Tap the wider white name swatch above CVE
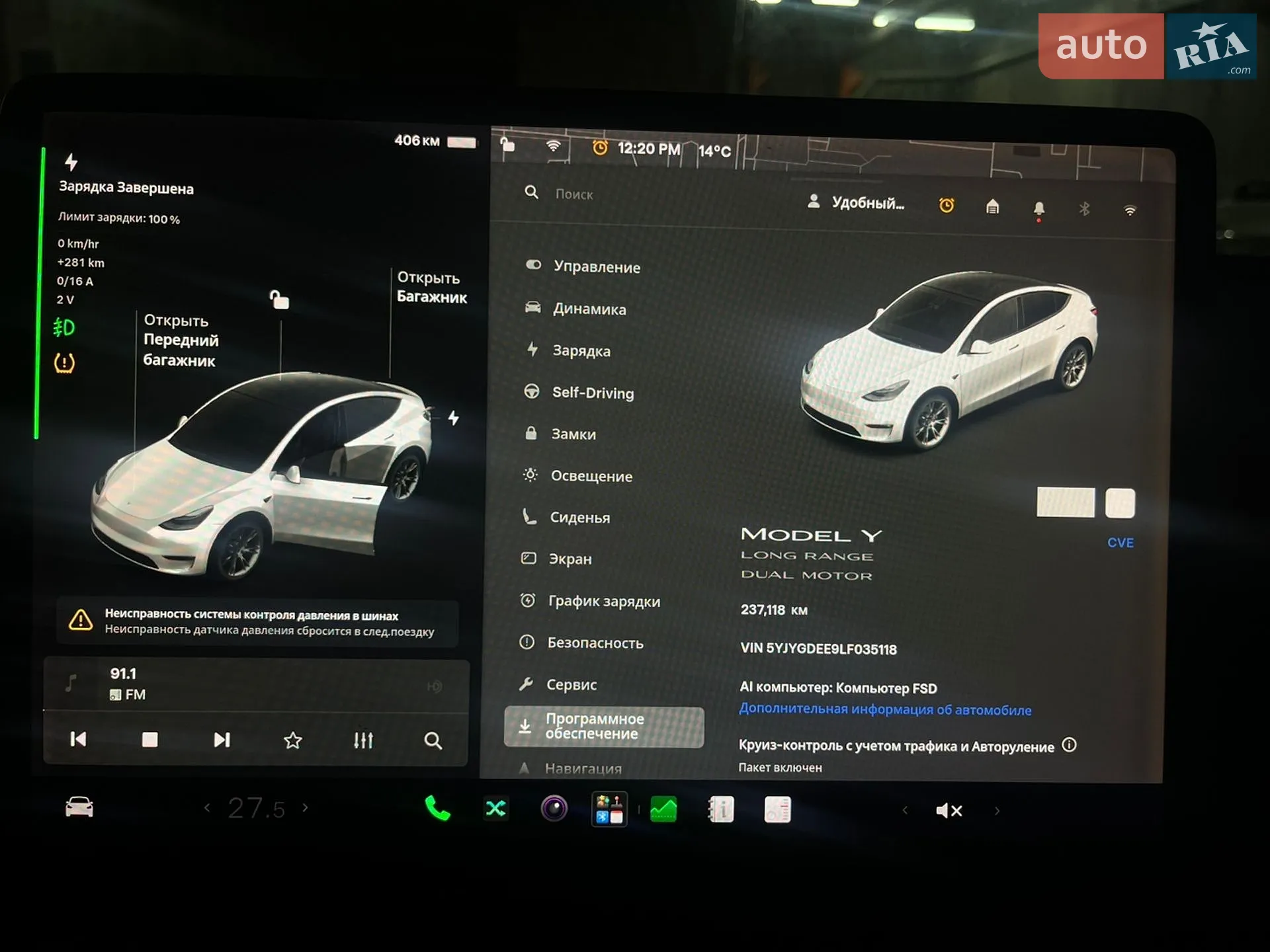The height and width of the screenshot is (952, 1270). pos(1066,502)
